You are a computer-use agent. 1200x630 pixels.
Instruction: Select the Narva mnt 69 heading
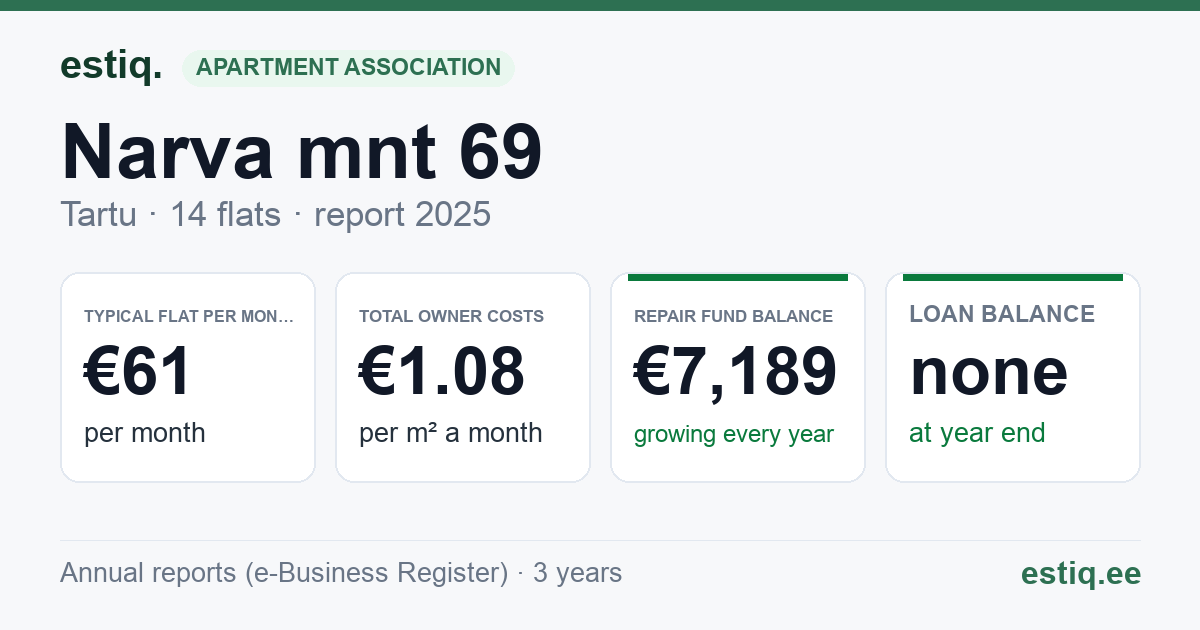(301, 152)
